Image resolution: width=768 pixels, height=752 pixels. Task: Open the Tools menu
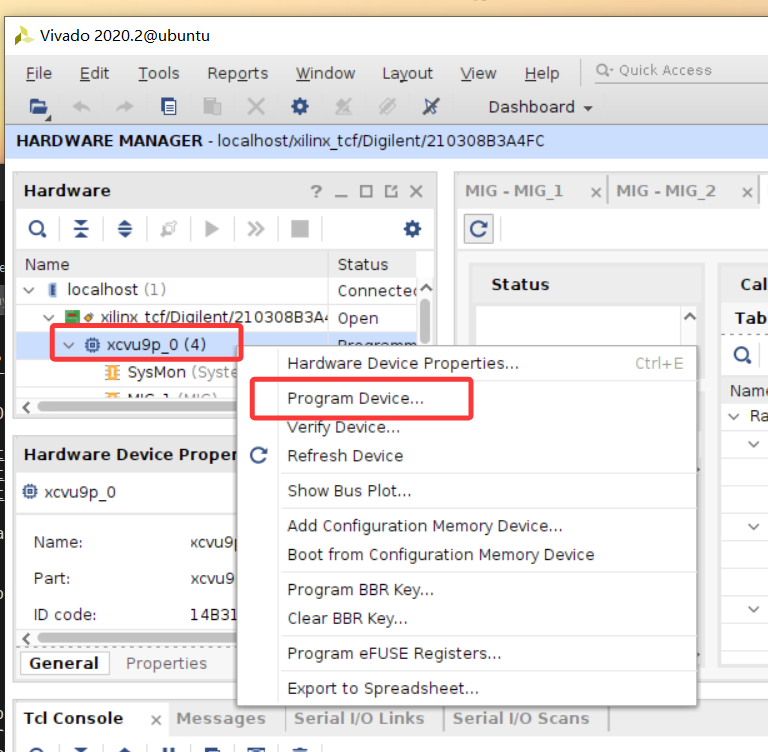(x=159, y=73)
